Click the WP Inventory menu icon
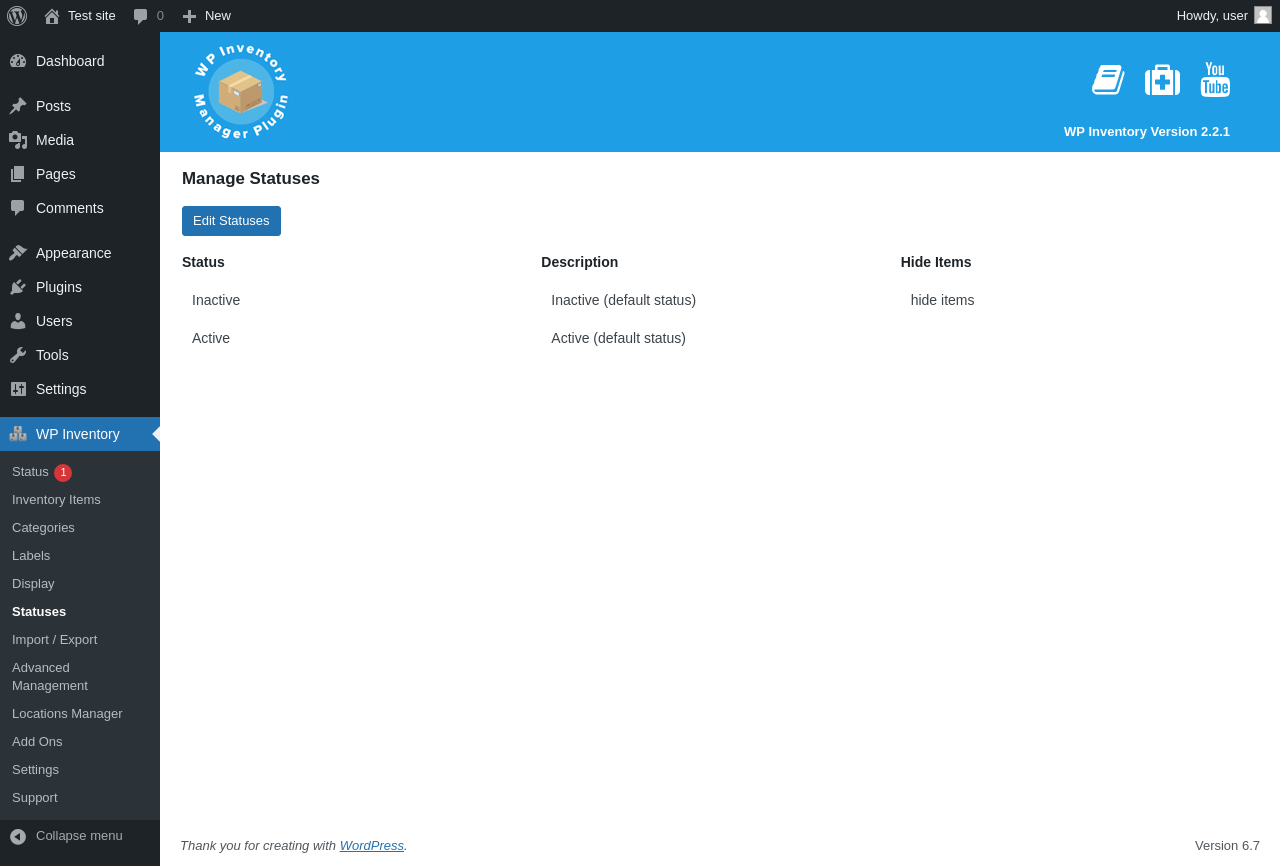 click(18, 434)
